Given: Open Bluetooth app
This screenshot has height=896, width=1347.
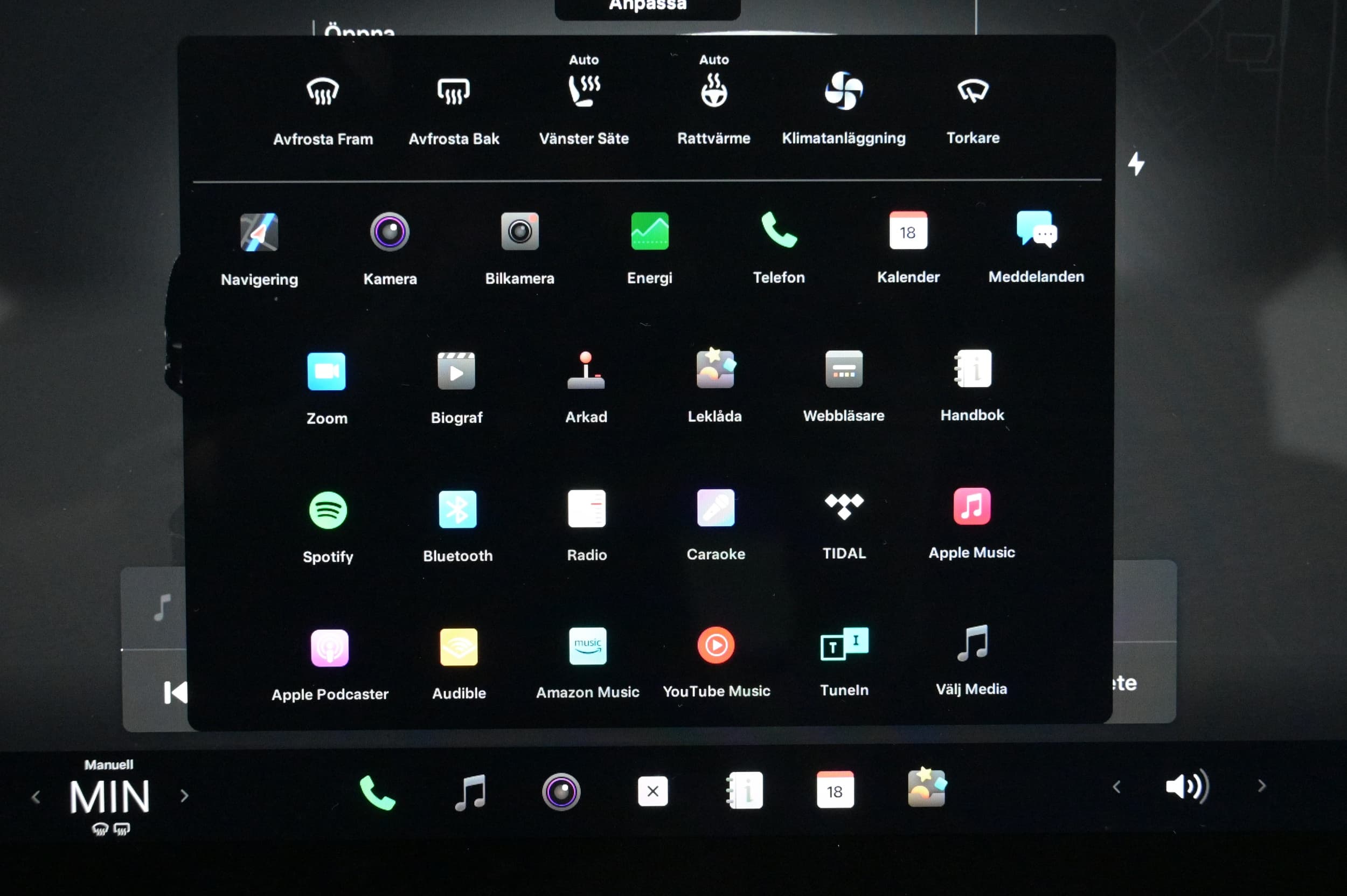Looking at the screenshot, I should (x=457, y=509).
